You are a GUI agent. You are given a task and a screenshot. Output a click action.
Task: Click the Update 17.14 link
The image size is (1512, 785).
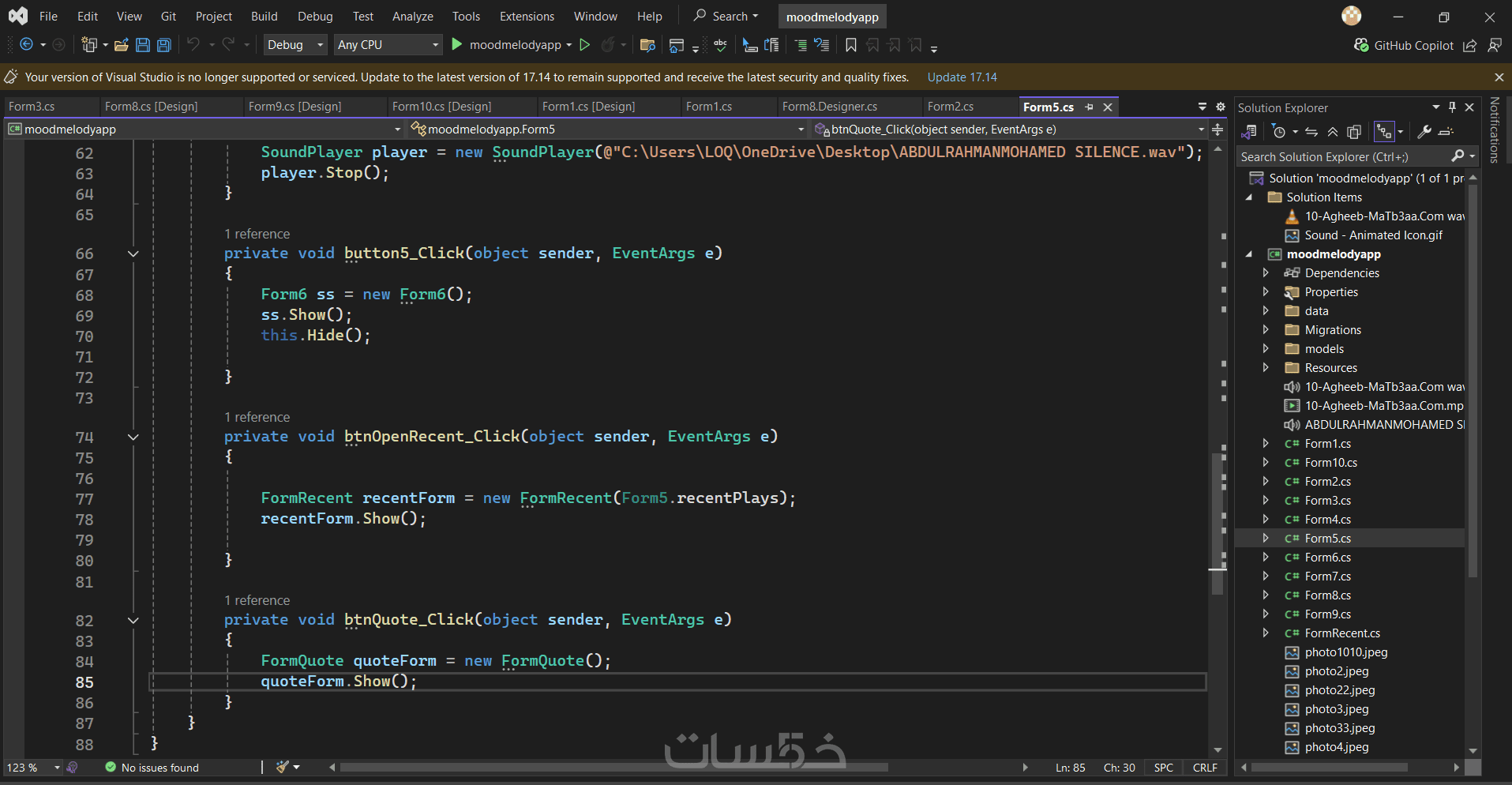click(962, 77)
